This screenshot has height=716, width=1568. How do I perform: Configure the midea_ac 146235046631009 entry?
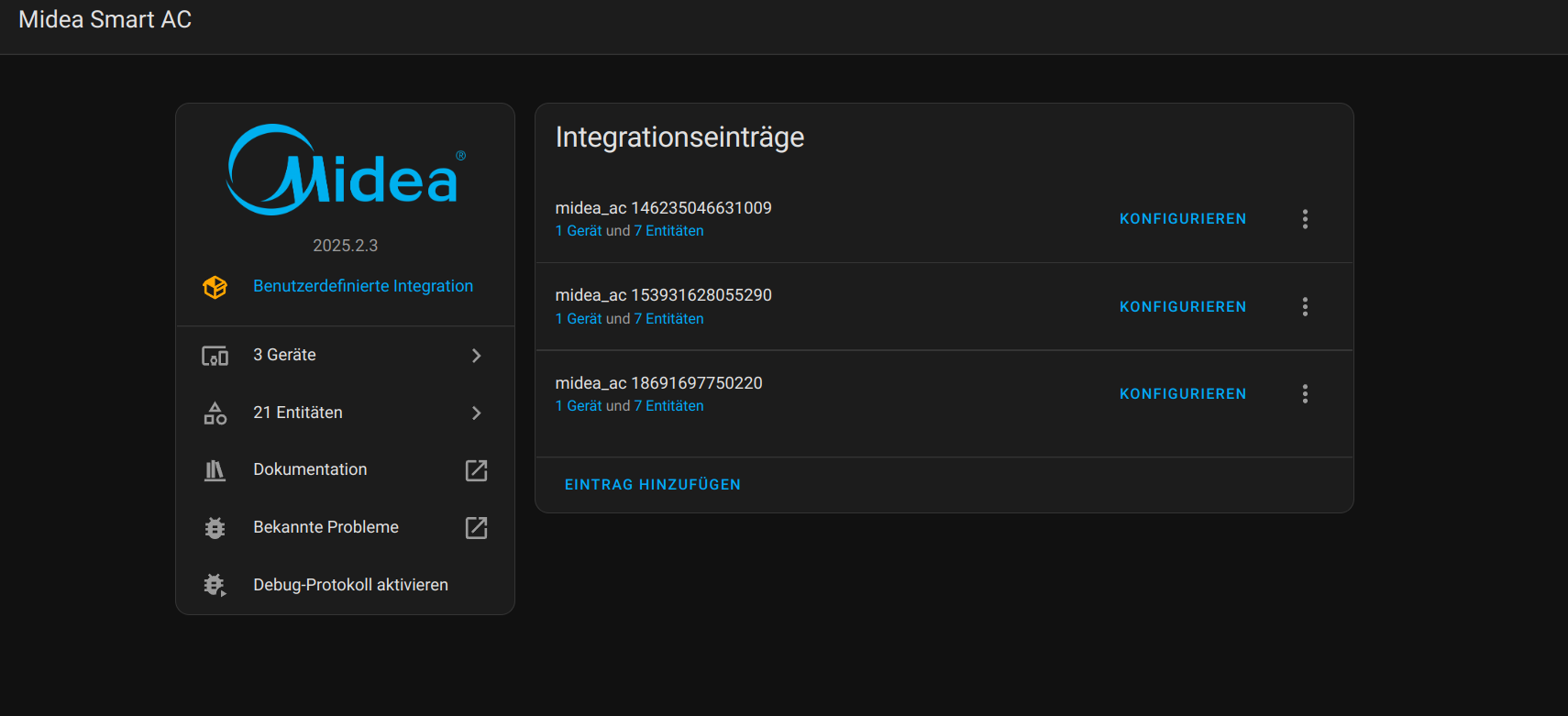point(1183,219)
